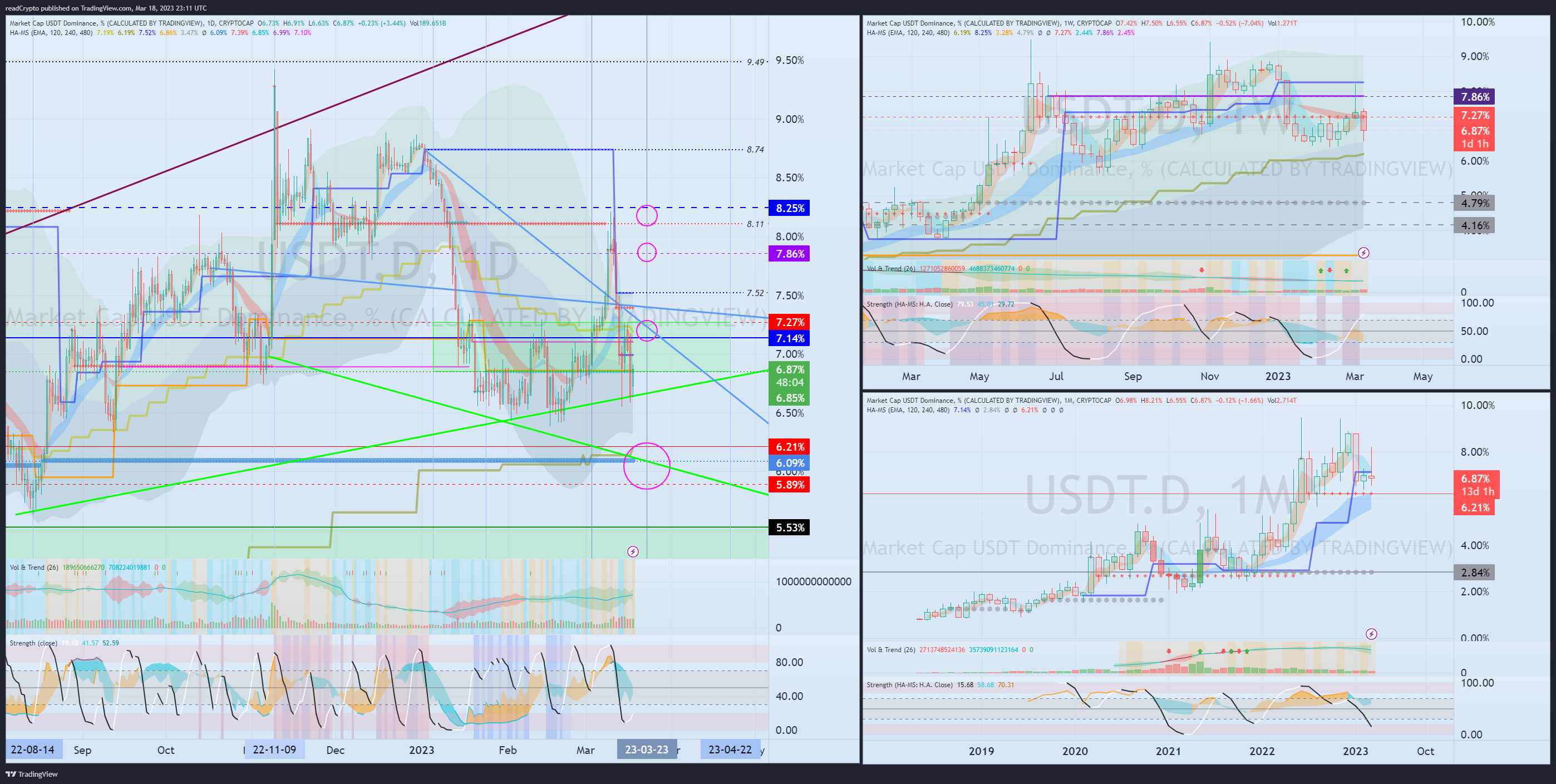Click the 8.74 horizontal line value
This screenshot has width=1556, height=784.
point(755,149)
